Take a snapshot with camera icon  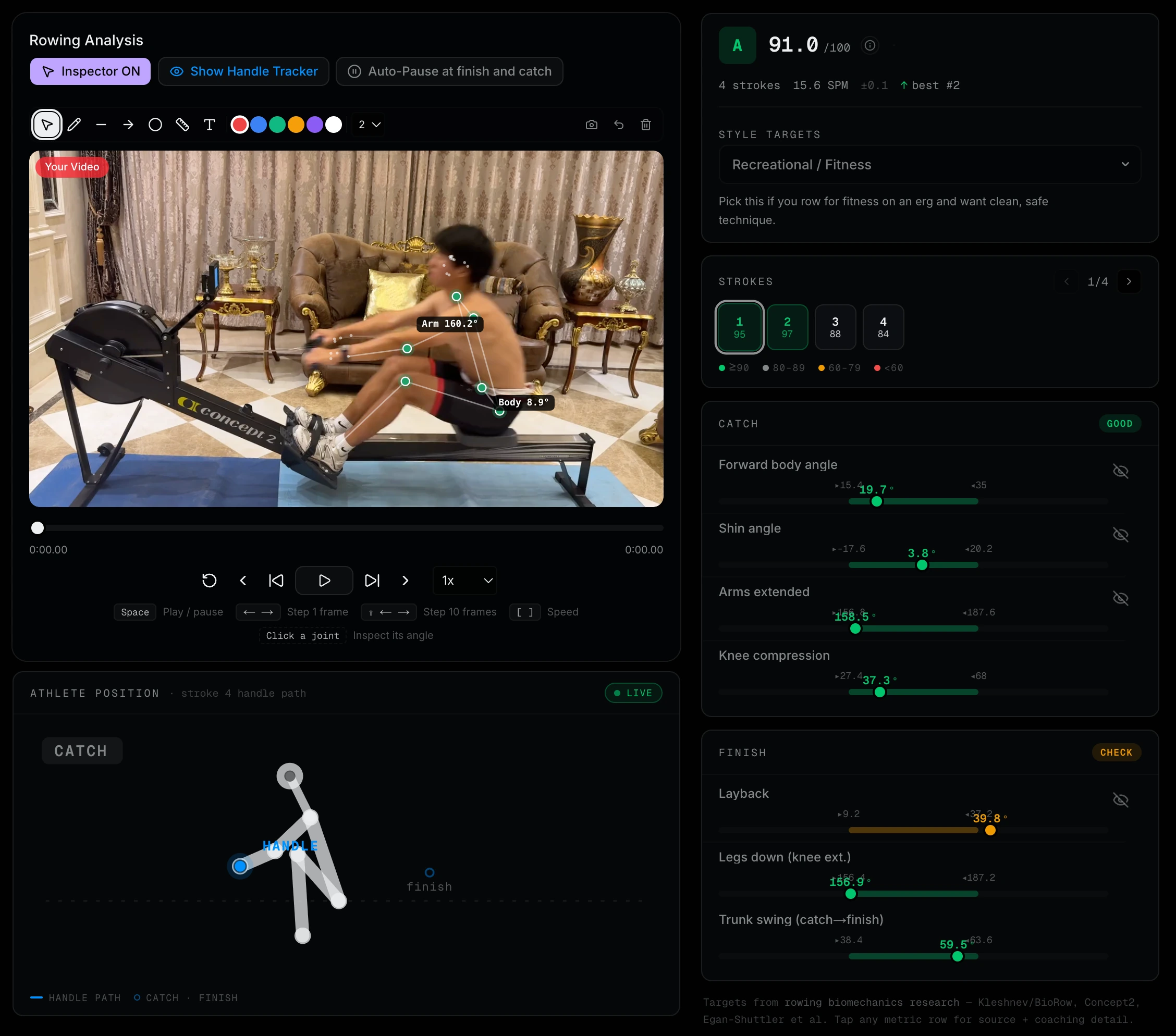(592, 124)
